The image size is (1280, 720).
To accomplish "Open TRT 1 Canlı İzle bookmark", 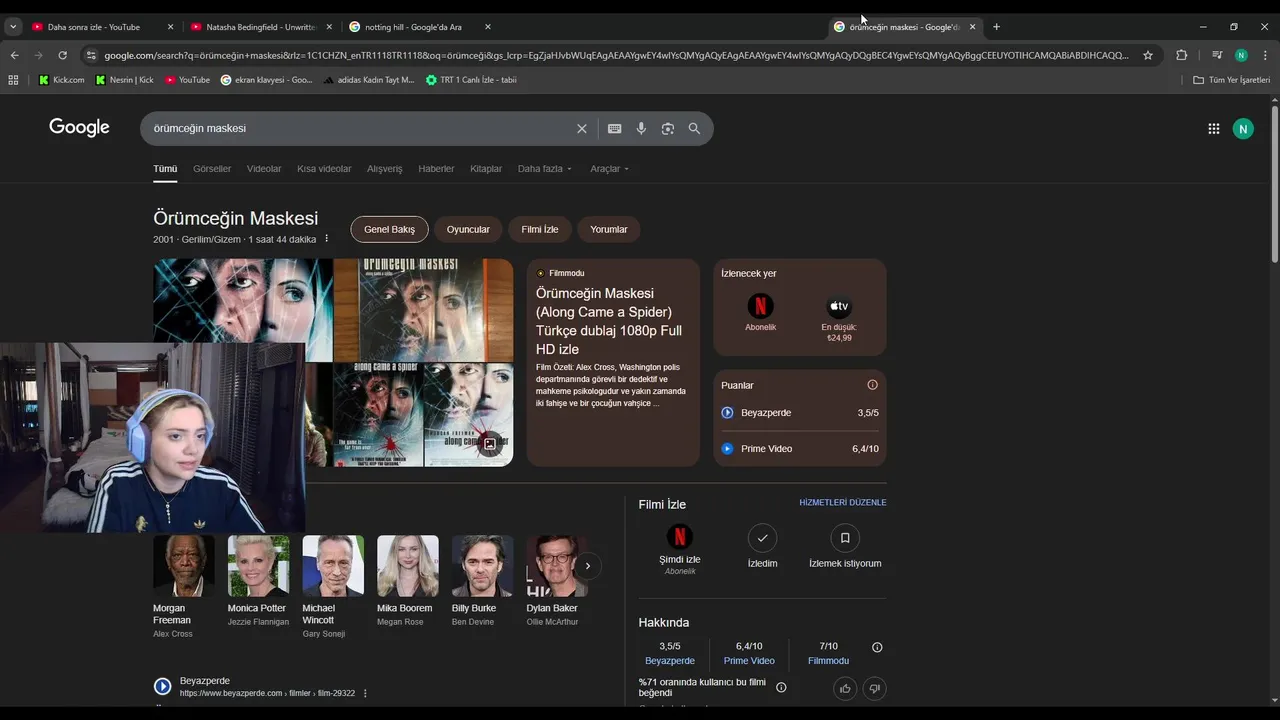I will point(471,80).
